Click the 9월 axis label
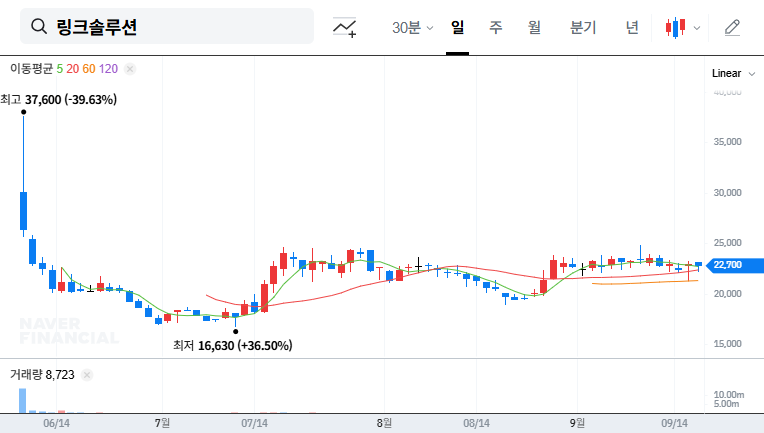Image resolution: width=764 pixels, height=433 pixels. pos(577,423)
